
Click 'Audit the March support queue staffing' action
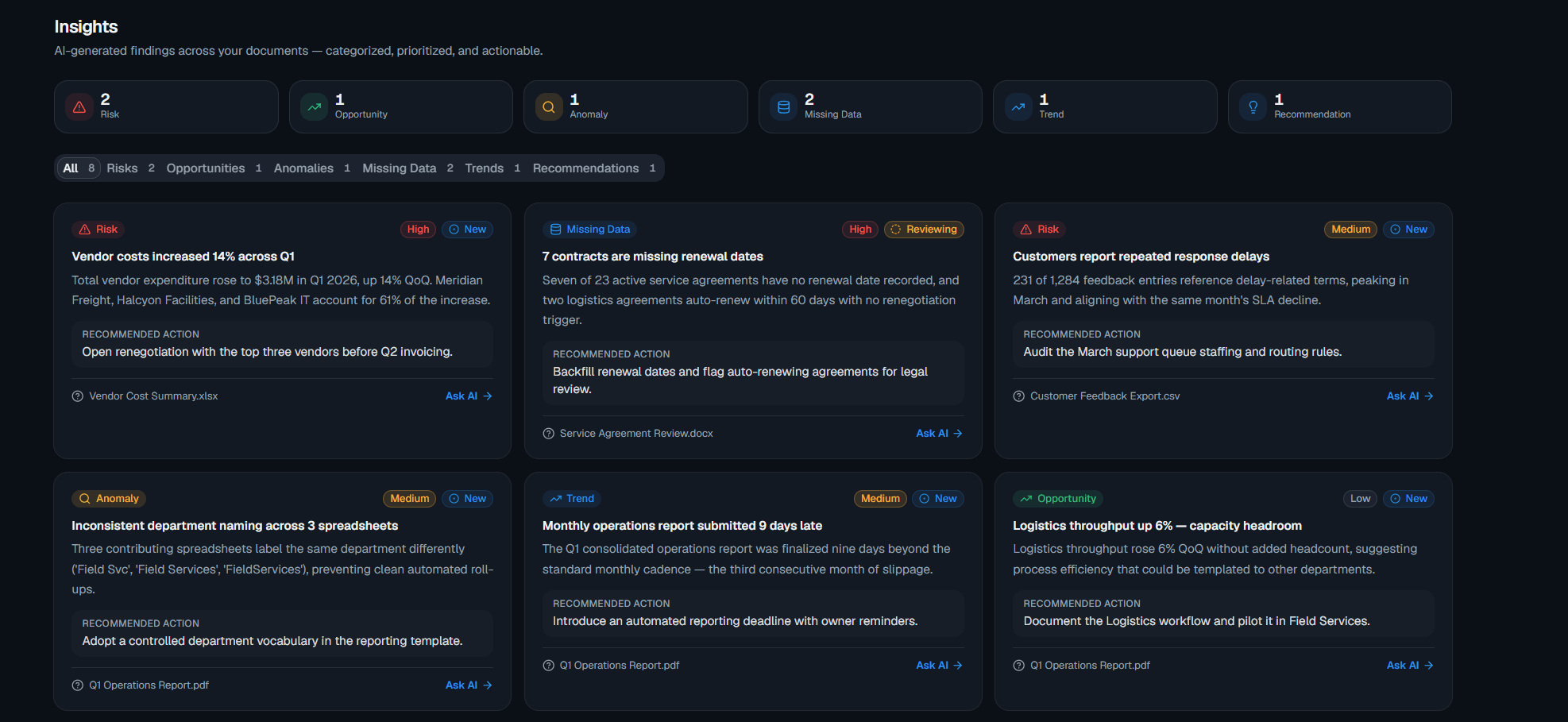pyautogui.click(x=1182, y=352)
